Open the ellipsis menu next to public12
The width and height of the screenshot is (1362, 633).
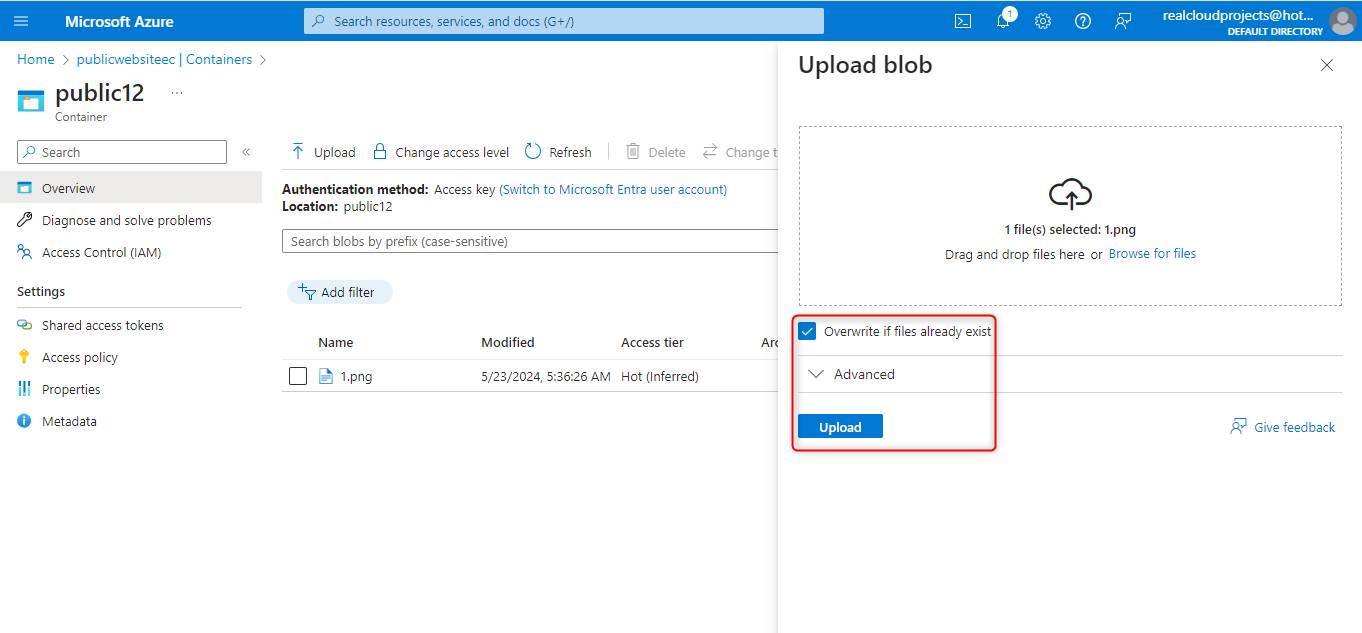(177, 93)
